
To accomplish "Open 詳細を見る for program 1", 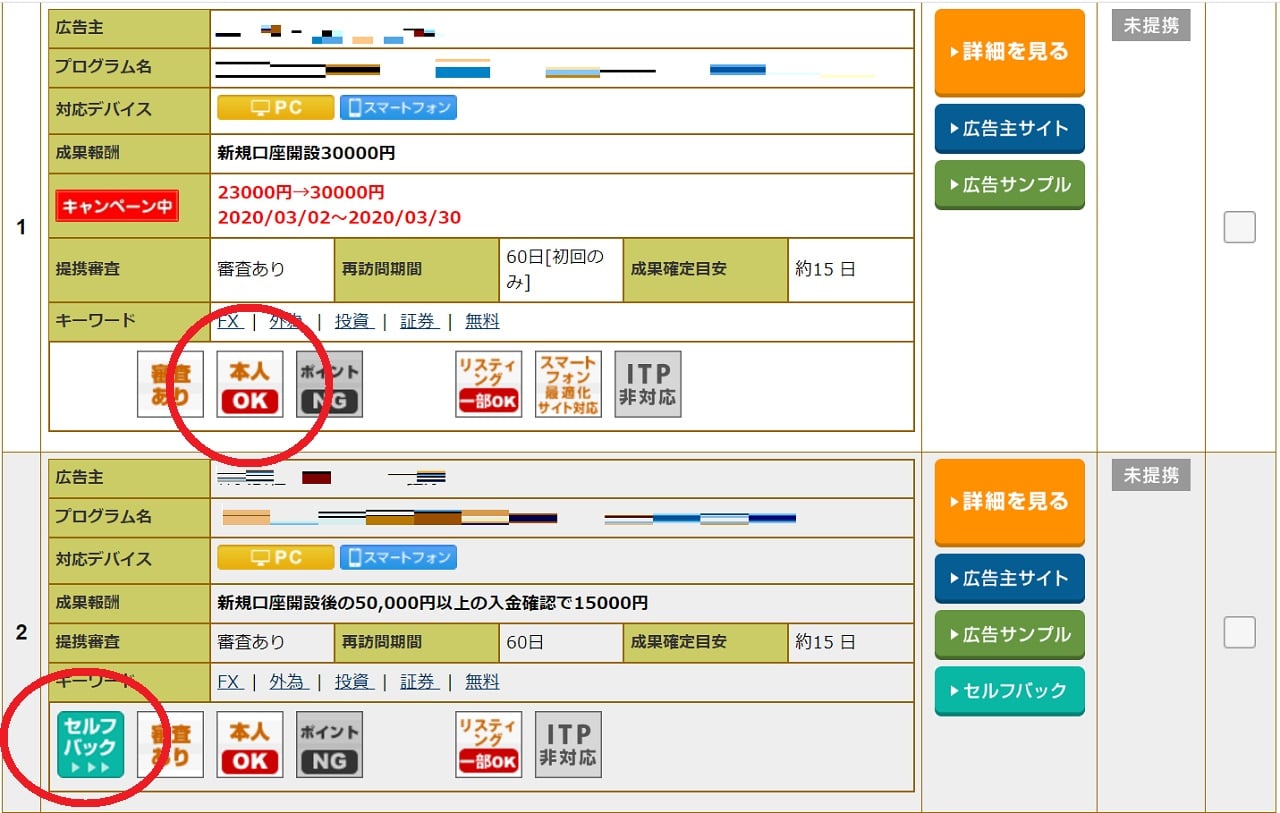I will pos(1009,52).
